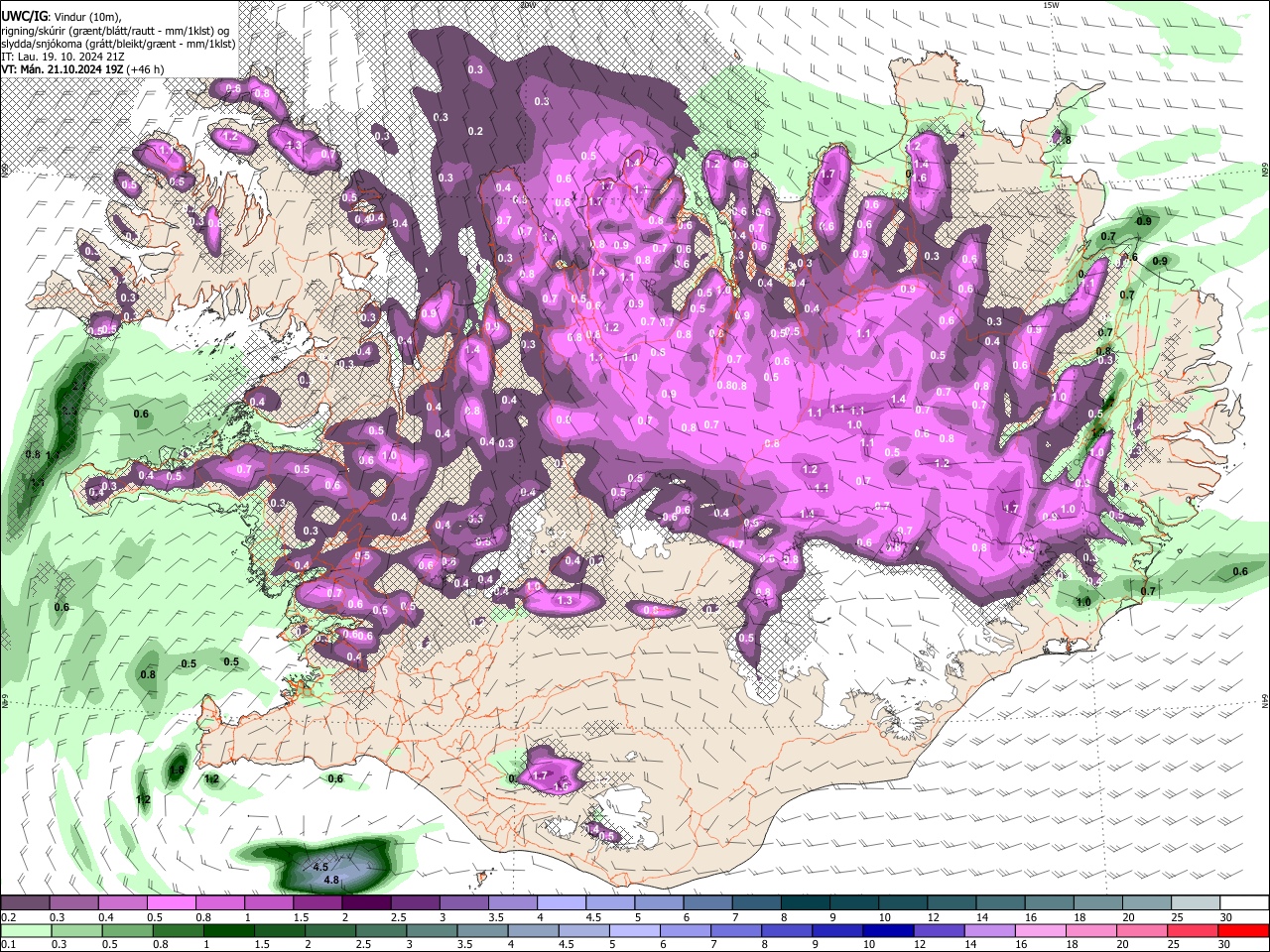
Task: Pick rain legend purple swatch between 12 and 14
Action: [939, 931]
